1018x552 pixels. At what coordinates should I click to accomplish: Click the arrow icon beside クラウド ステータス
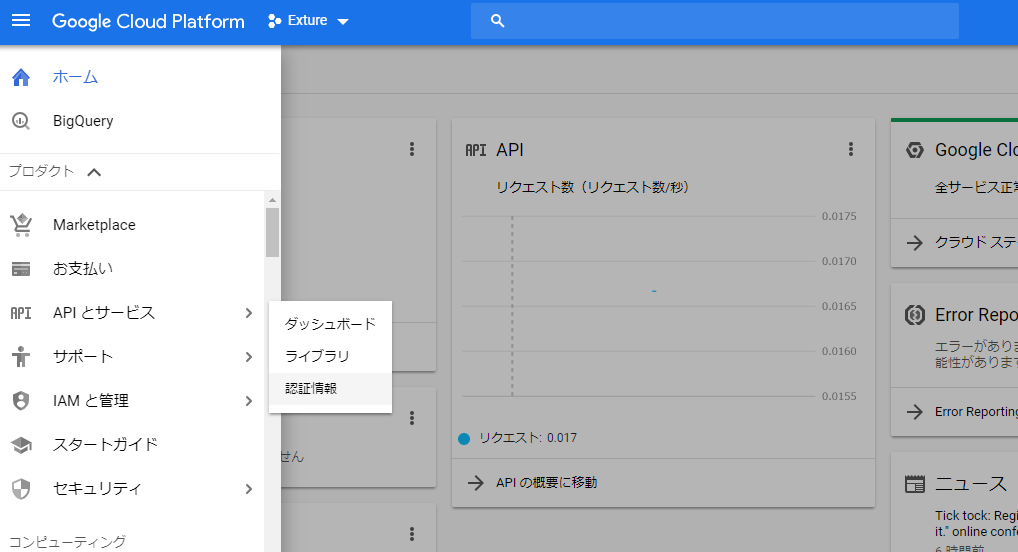point(914,243)
